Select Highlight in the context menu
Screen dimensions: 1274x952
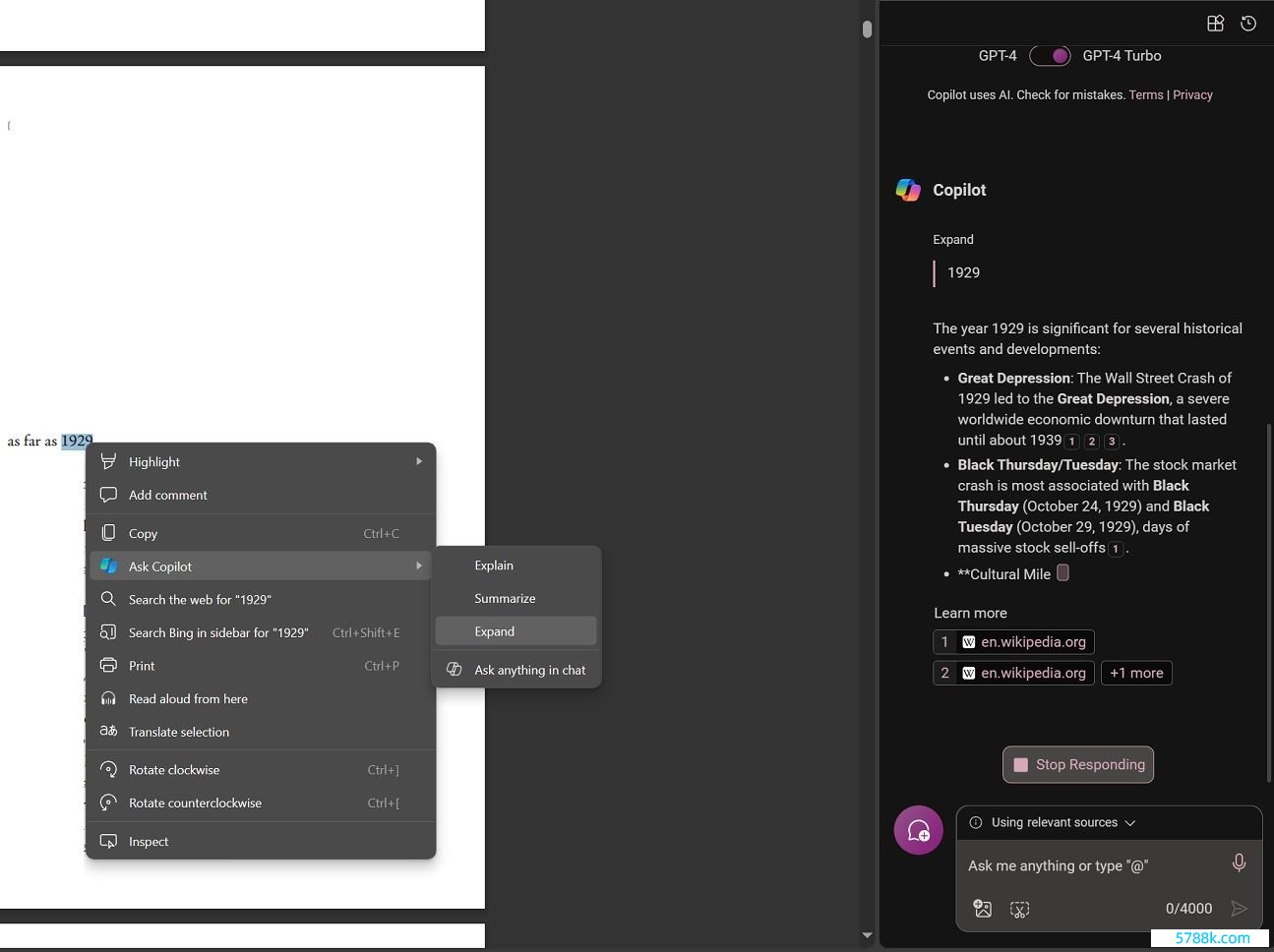tap(261, 461)
